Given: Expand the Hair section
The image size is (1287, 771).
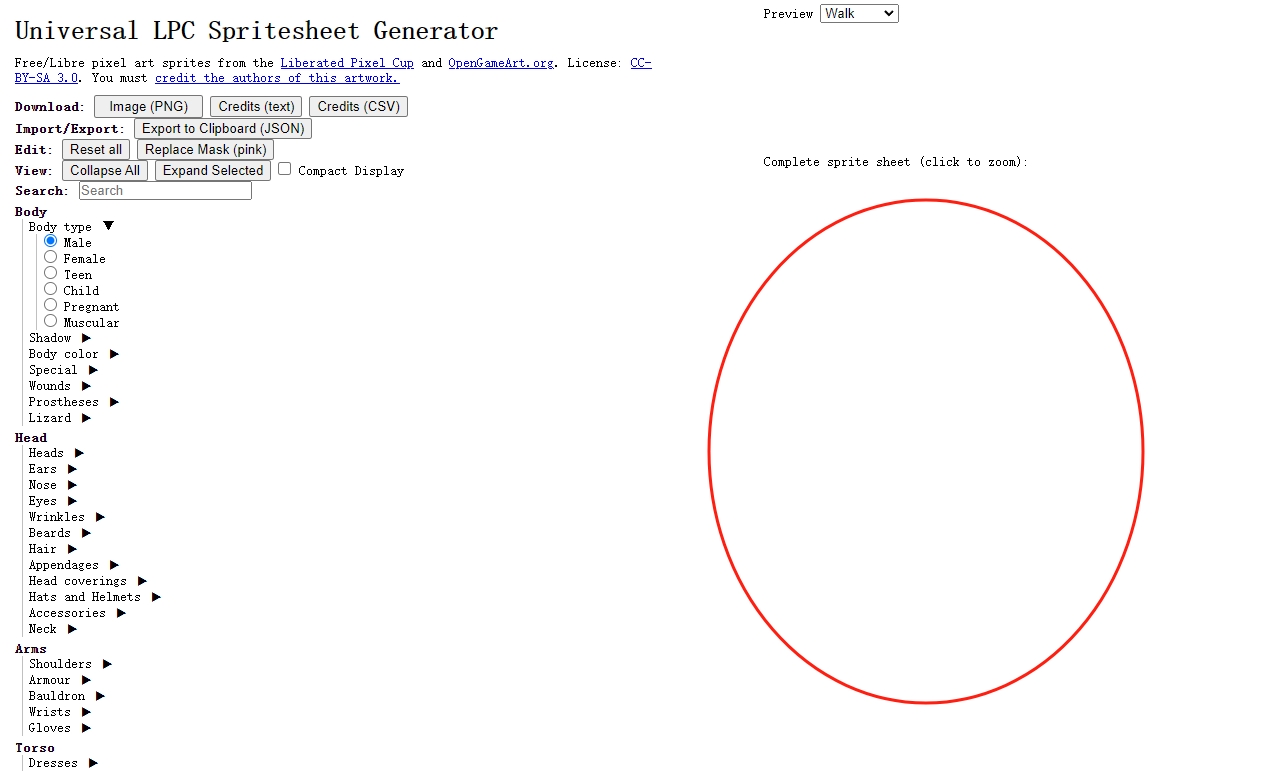Looking at the screenshot, I should tap(52, 549).
